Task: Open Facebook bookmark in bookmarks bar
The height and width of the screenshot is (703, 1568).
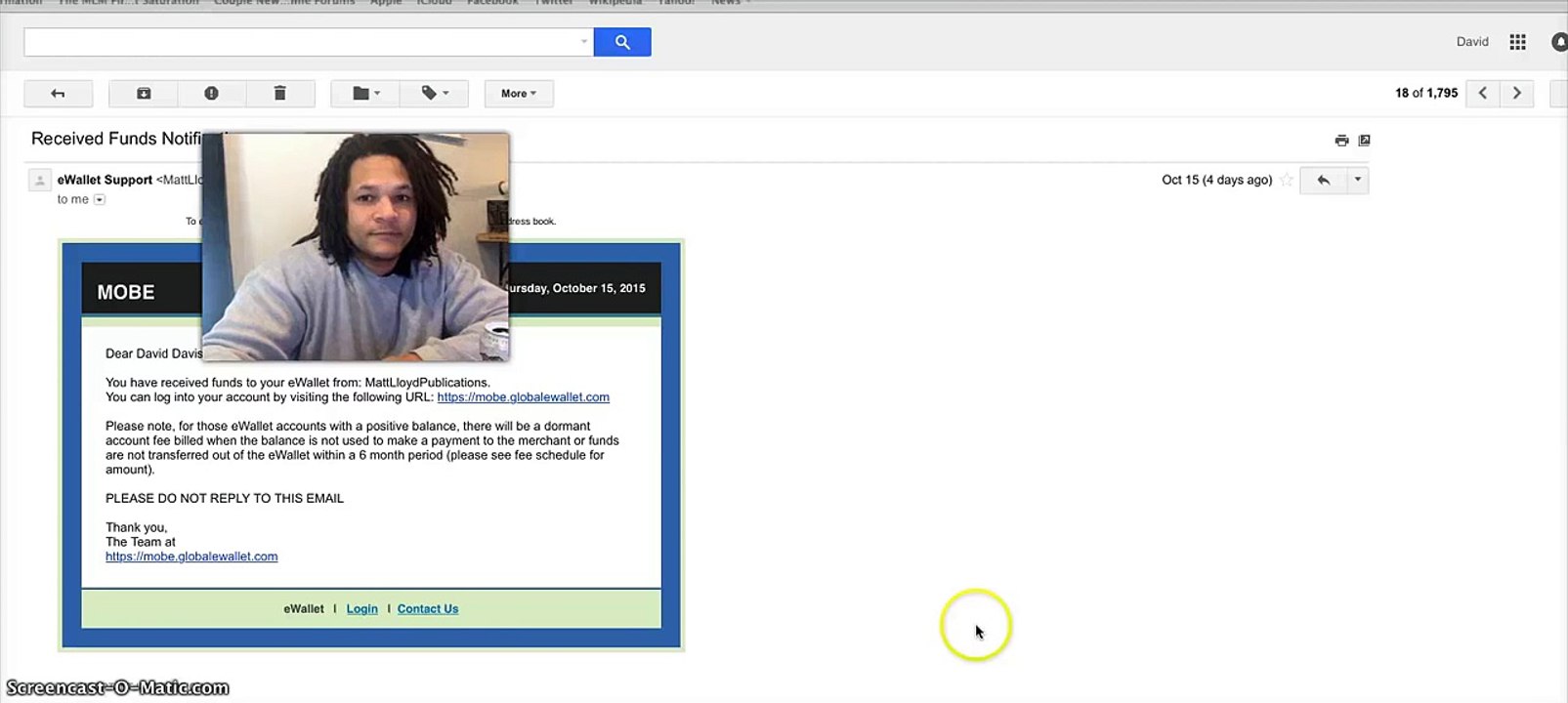Action: point(492,3)
